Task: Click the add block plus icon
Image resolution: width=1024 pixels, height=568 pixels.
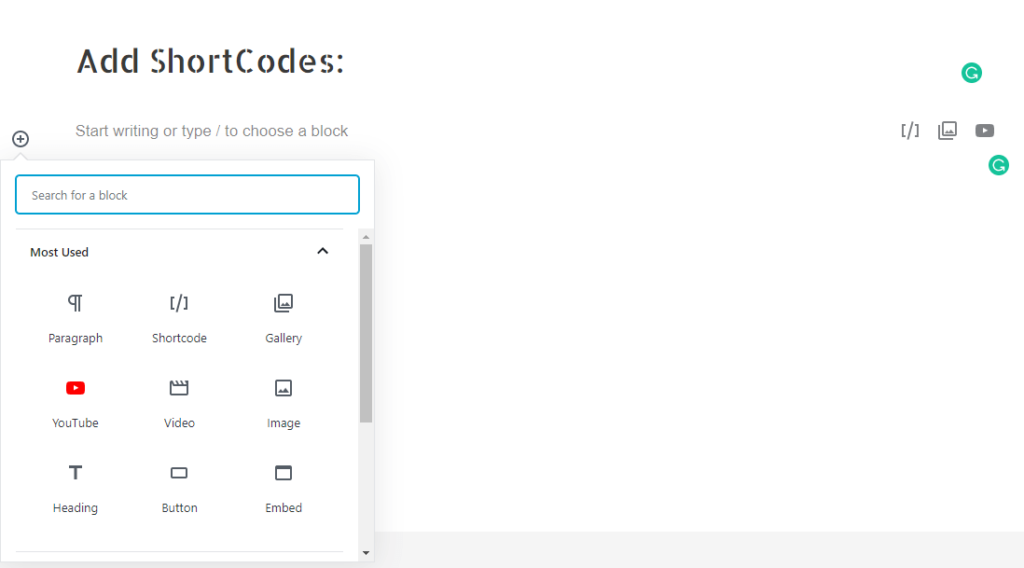Action: coord(20,138)
